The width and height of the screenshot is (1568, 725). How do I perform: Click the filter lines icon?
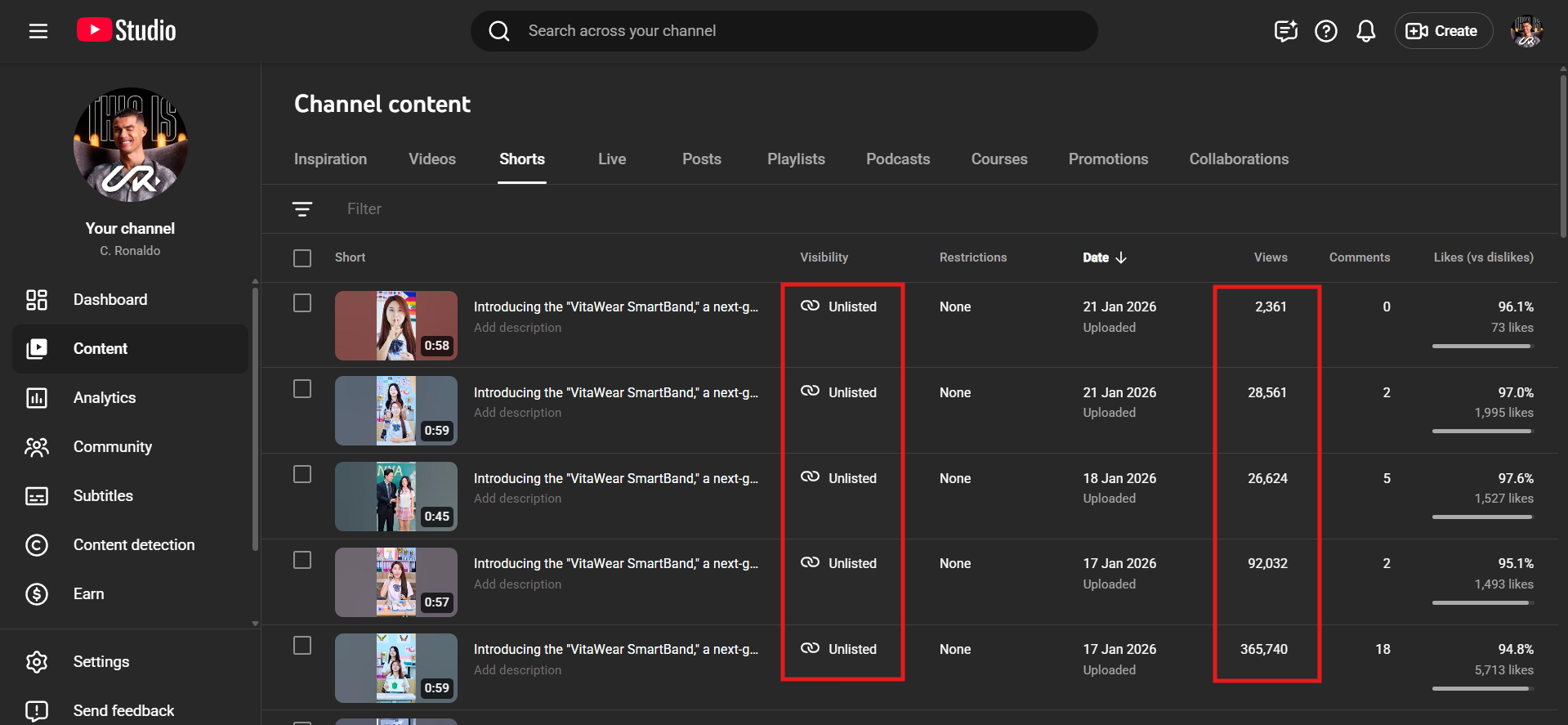pos(302,209)
